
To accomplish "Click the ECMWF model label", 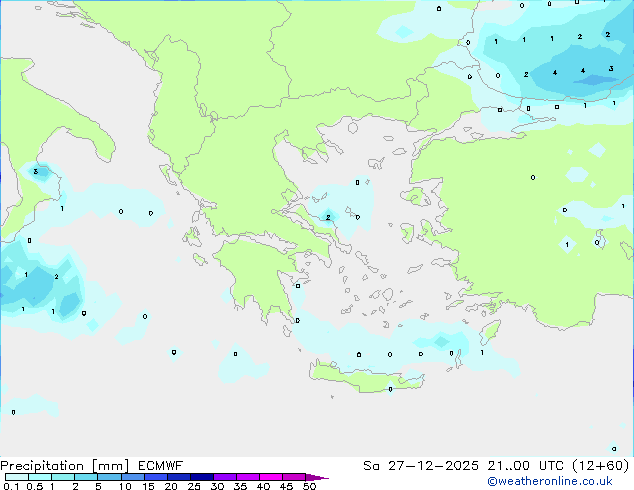I will coord(161,466).
